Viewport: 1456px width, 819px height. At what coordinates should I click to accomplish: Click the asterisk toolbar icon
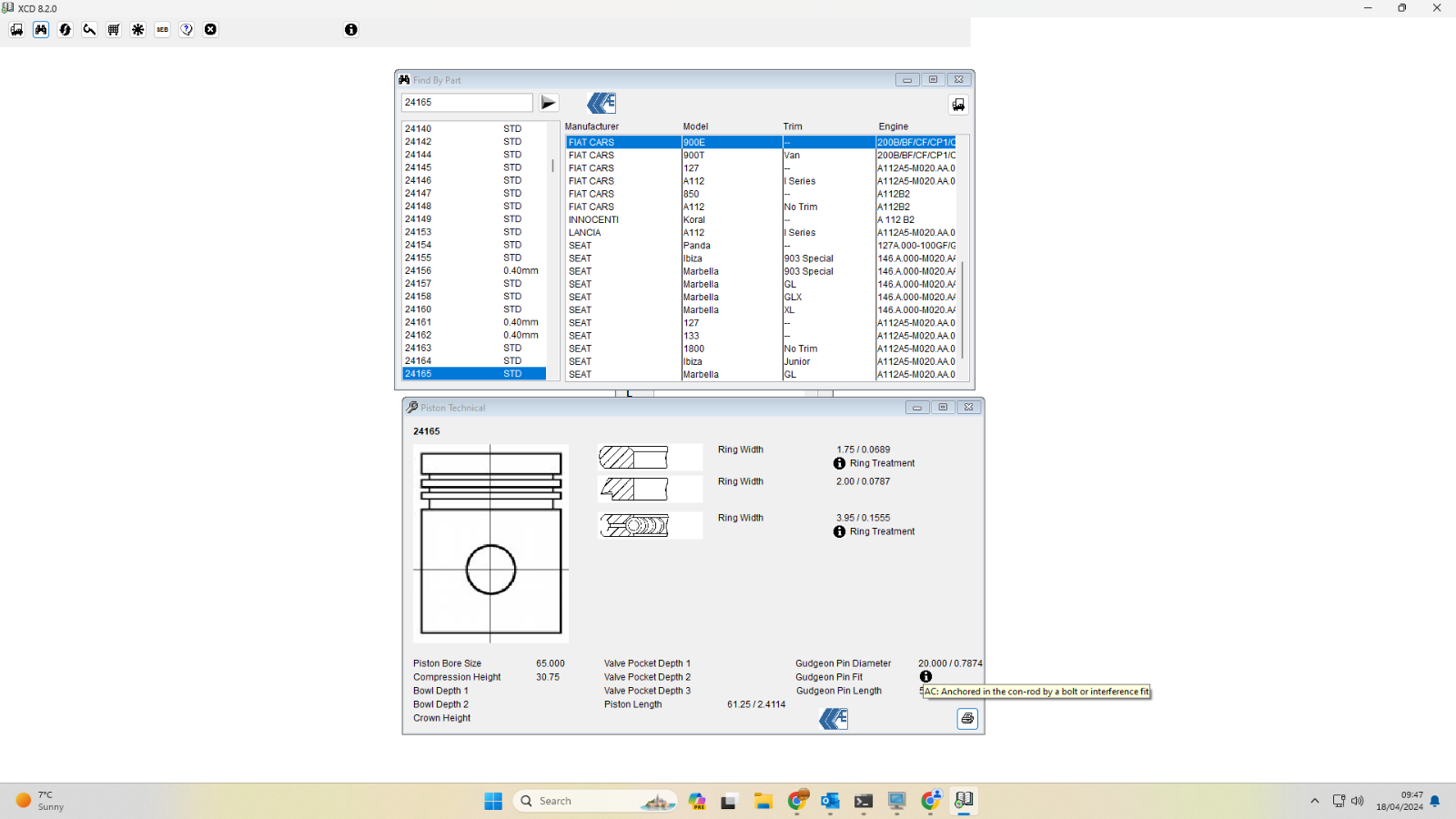point(138,30)
